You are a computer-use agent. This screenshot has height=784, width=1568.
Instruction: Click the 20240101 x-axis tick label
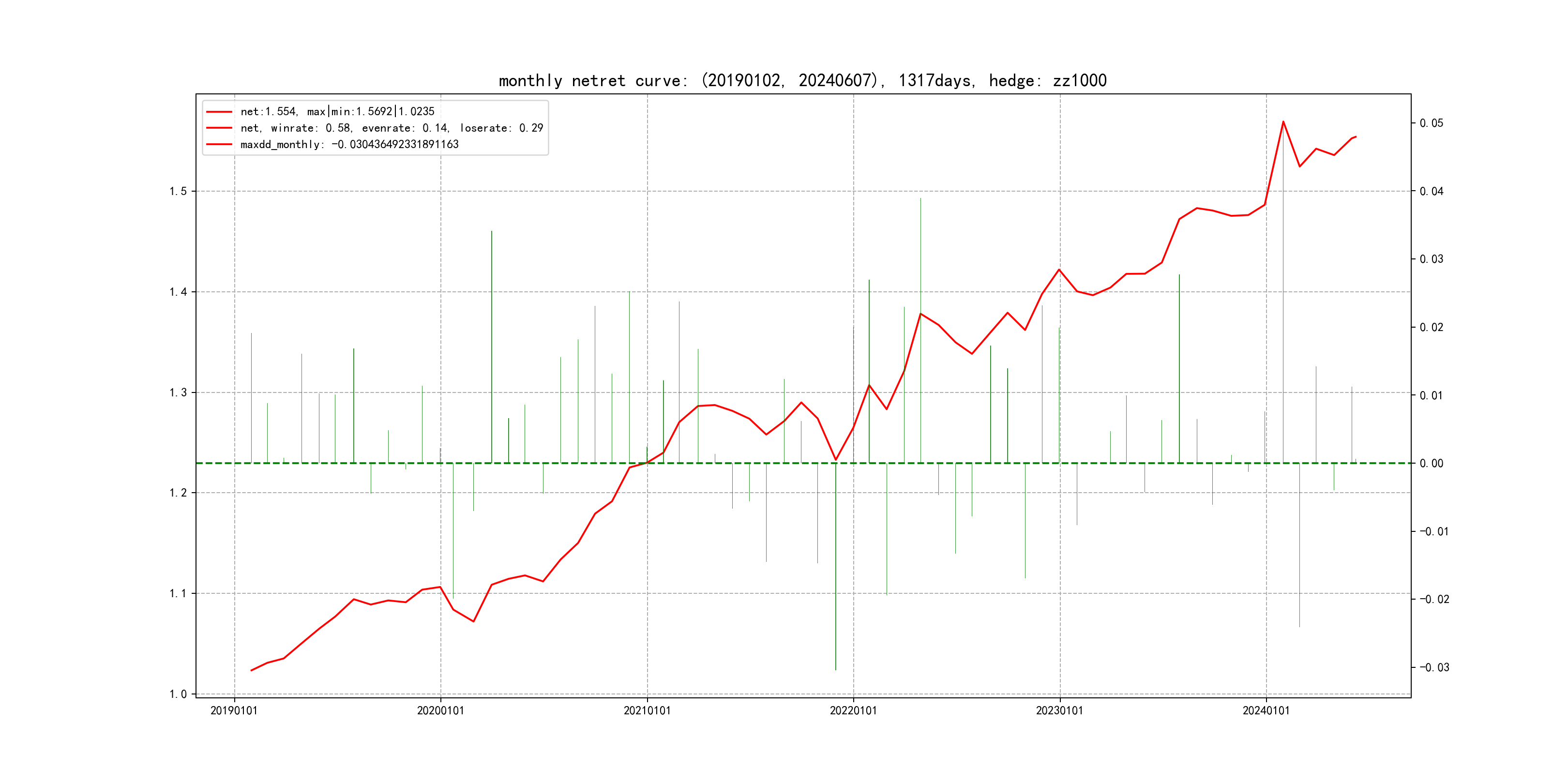pos(1266,711)
